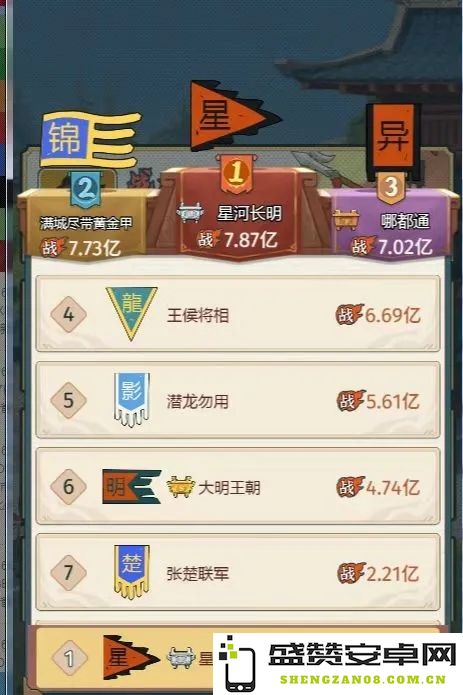
Task: Click the 大明王朝 alliance name
Action: coord(229,488)
